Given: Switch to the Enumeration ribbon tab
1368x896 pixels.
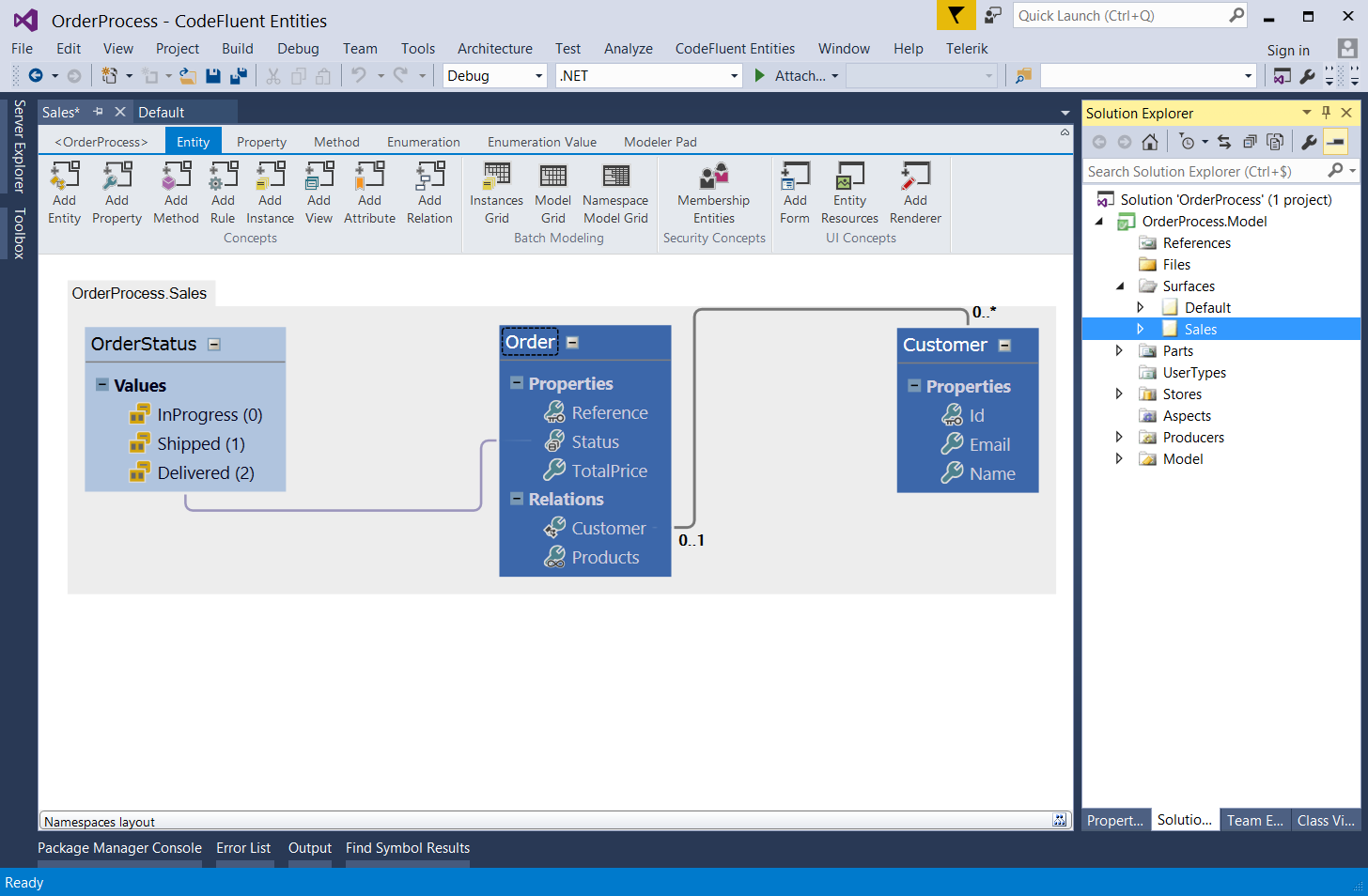Looking at the screenshot, I should 423,142.
